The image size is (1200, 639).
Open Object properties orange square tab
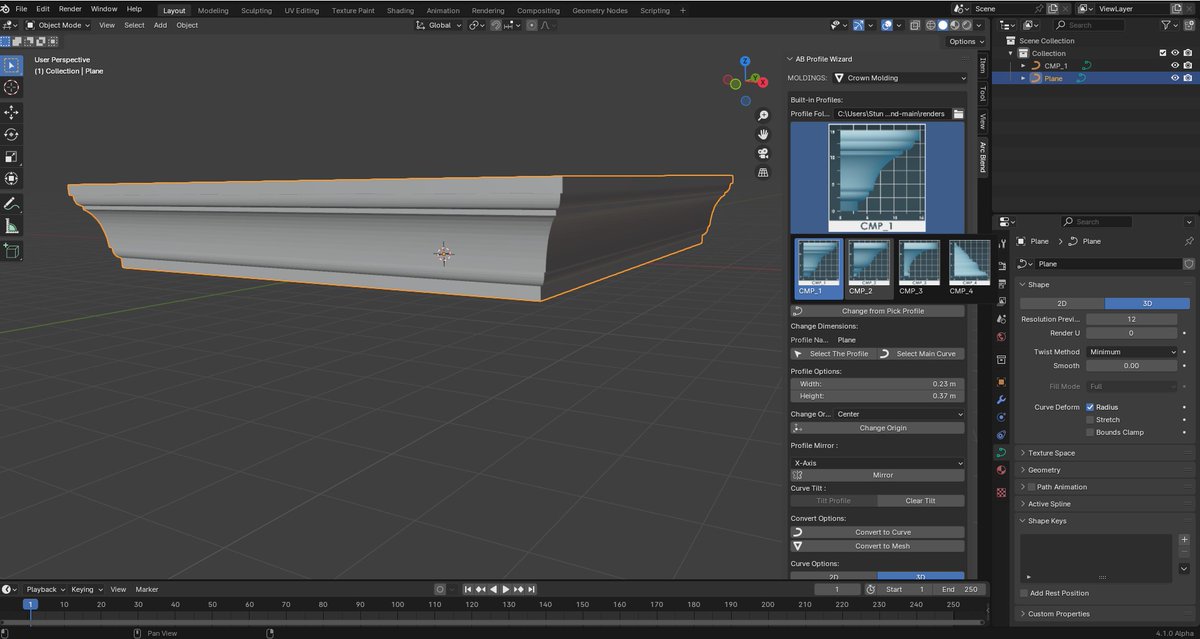(1001, 381)
